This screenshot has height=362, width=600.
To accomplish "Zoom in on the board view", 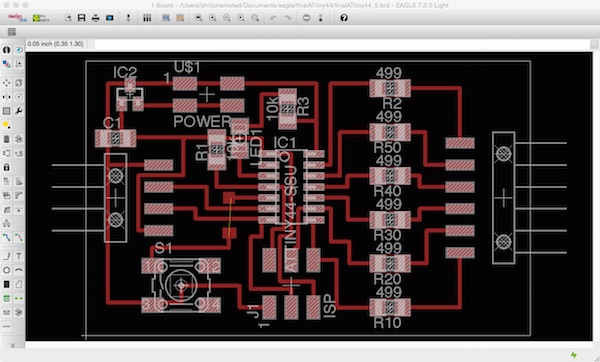I will (x=213, y=18).
